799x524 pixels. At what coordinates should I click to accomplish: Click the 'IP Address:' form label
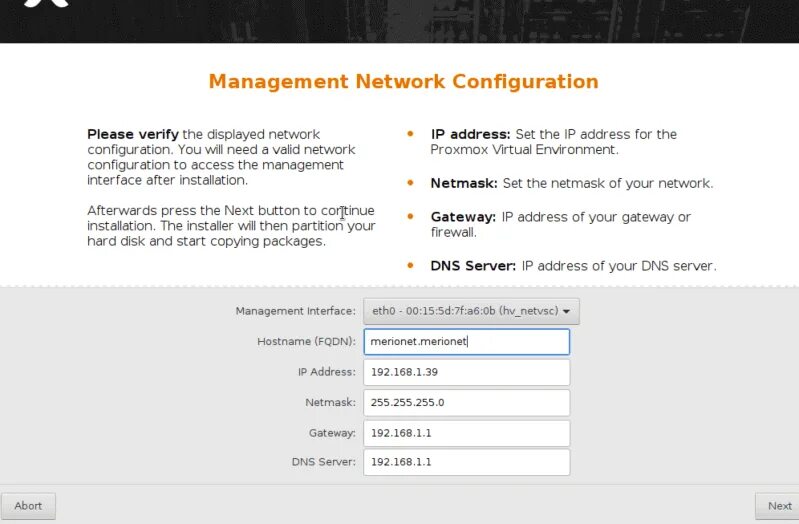click(x=327, y=372)
